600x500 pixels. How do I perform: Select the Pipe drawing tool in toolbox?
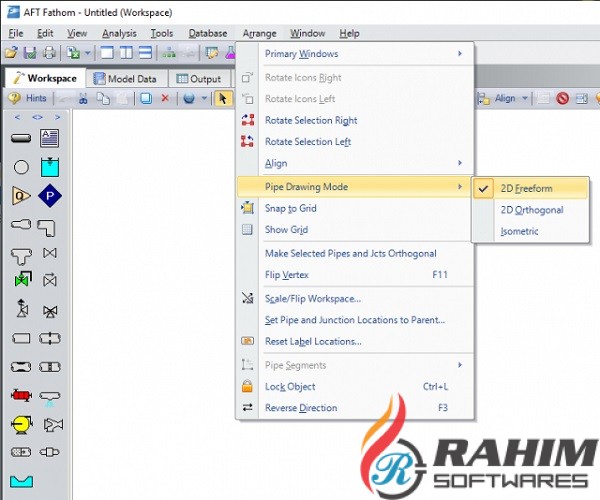pyautogui.click(x=21, y=138)
